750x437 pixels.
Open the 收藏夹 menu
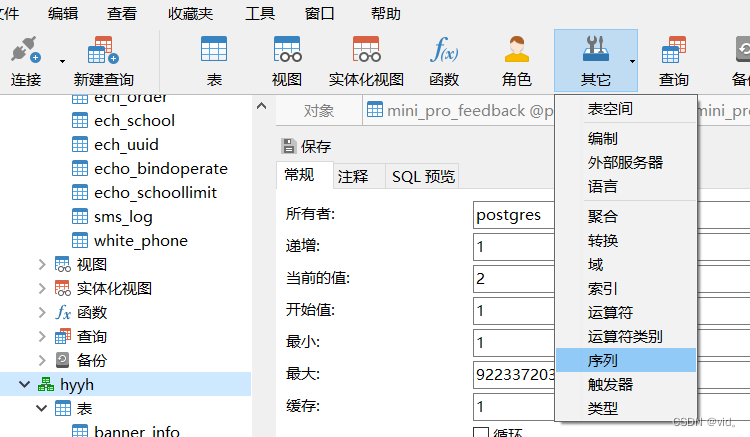tap(190, 13)
